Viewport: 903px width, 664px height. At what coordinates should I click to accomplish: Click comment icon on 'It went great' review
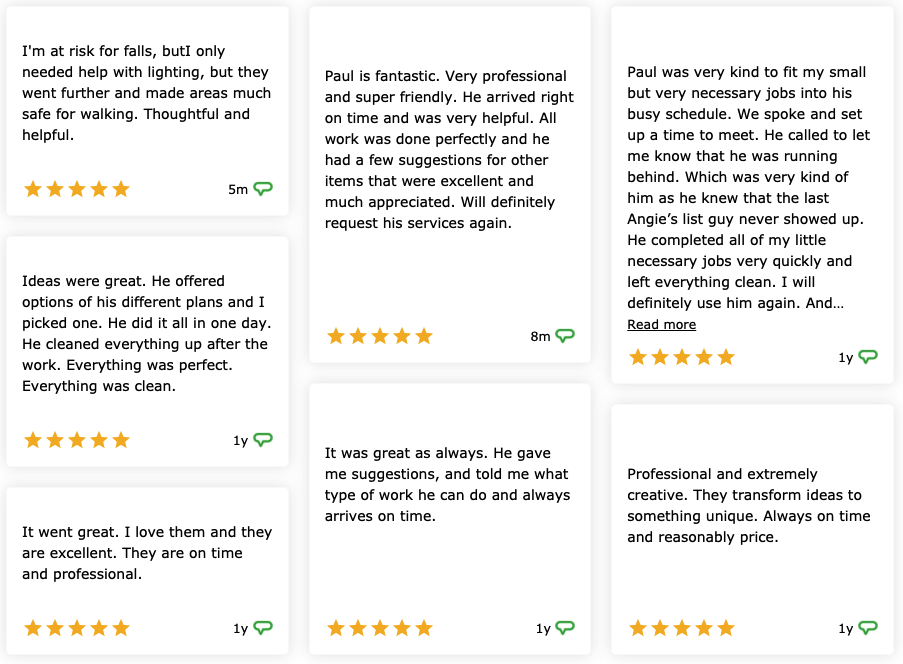pyautogui.click(x=263, y=628)
